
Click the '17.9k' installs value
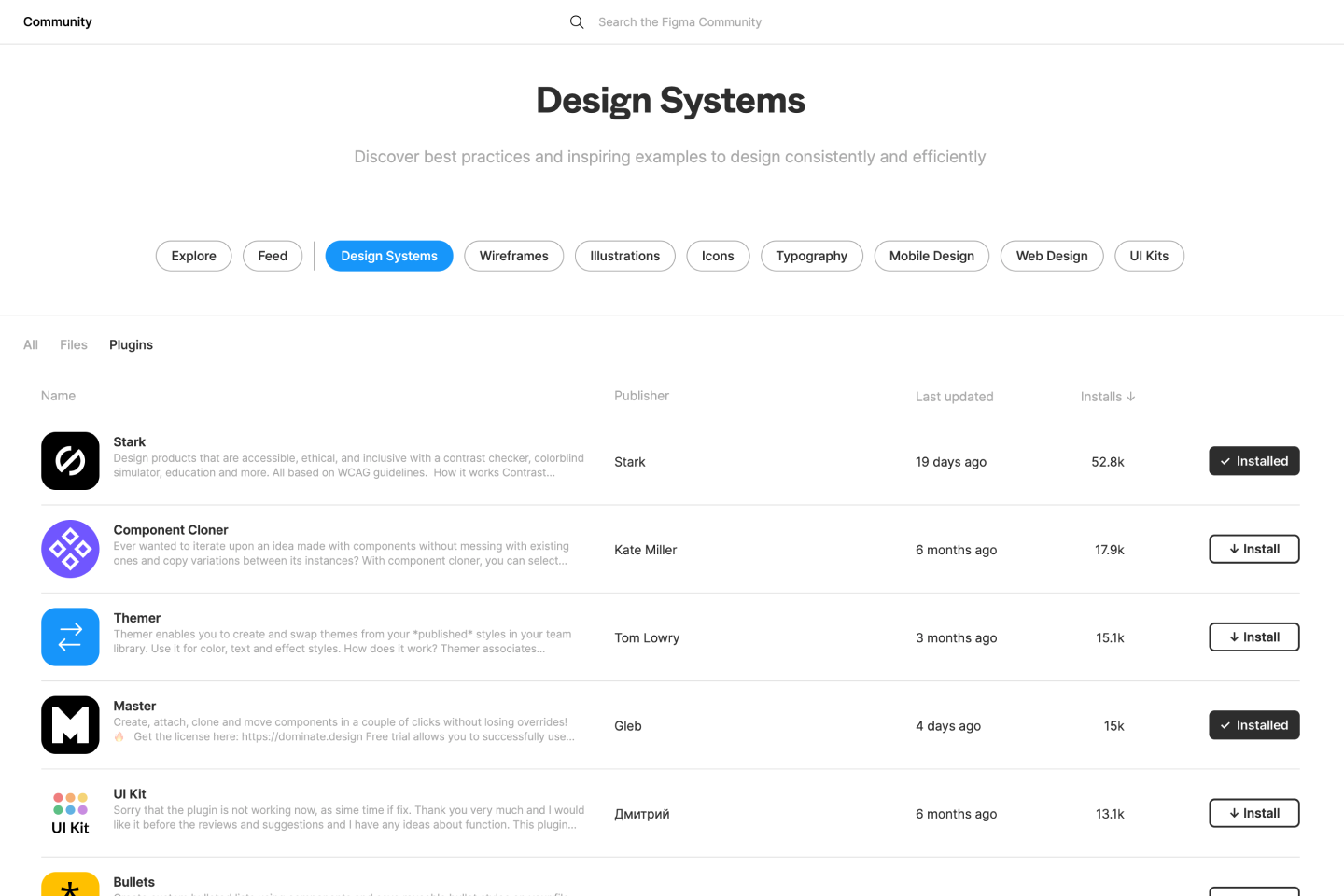(x=1110, y=550)
